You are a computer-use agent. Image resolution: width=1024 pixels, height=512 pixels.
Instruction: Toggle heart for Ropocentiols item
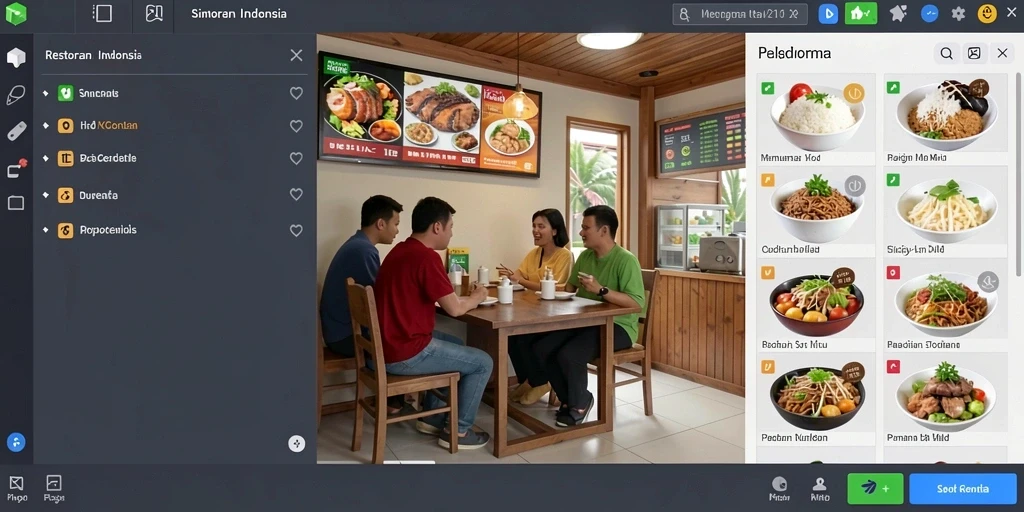point(296,231)
